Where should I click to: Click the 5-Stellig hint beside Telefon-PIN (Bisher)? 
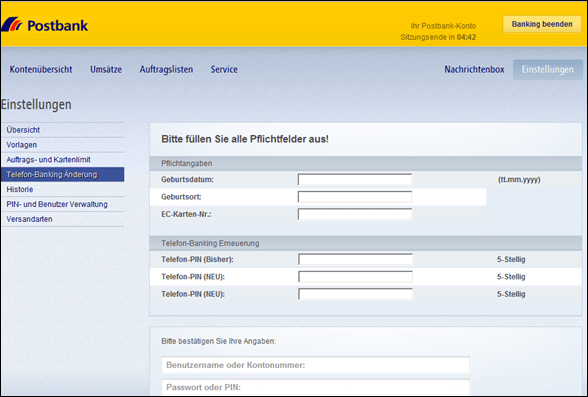click(x=511, y=259)
